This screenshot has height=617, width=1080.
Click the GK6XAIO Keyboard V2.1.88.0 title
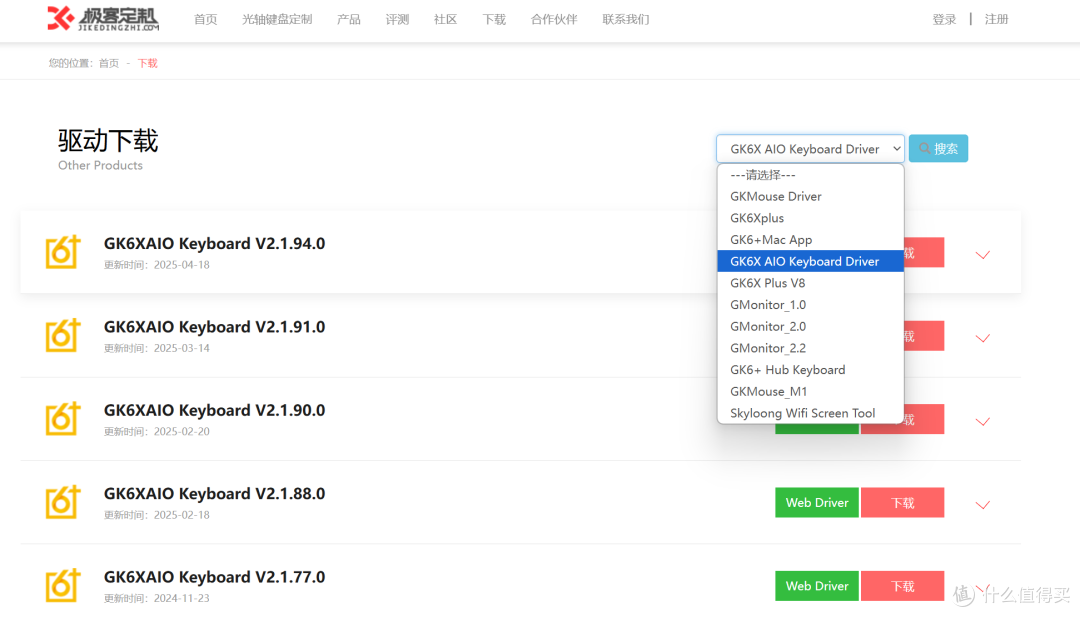[x=214, y=494]
